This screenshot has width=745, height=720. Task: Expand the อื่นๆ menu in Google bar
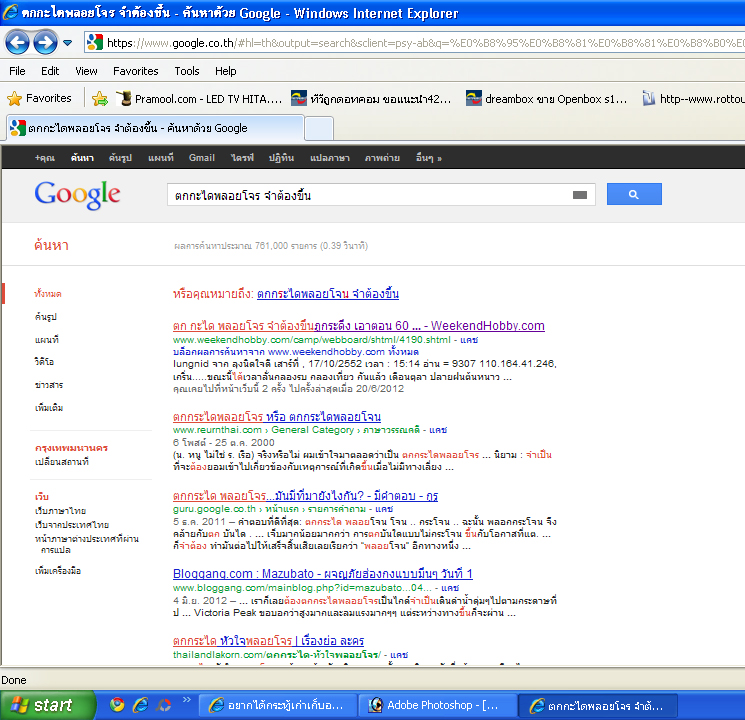click(428, 158)
